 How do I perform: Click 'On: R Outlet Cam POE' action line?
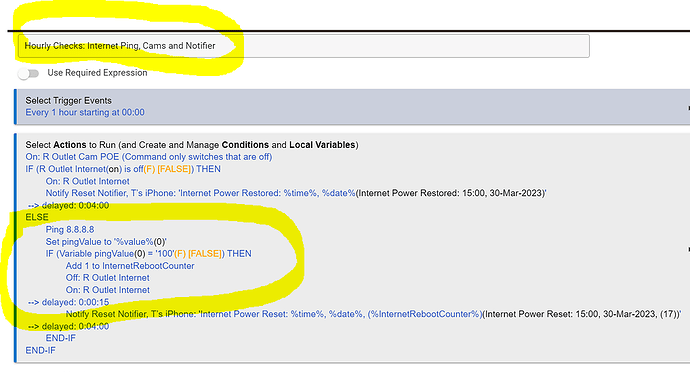[149, 157]
